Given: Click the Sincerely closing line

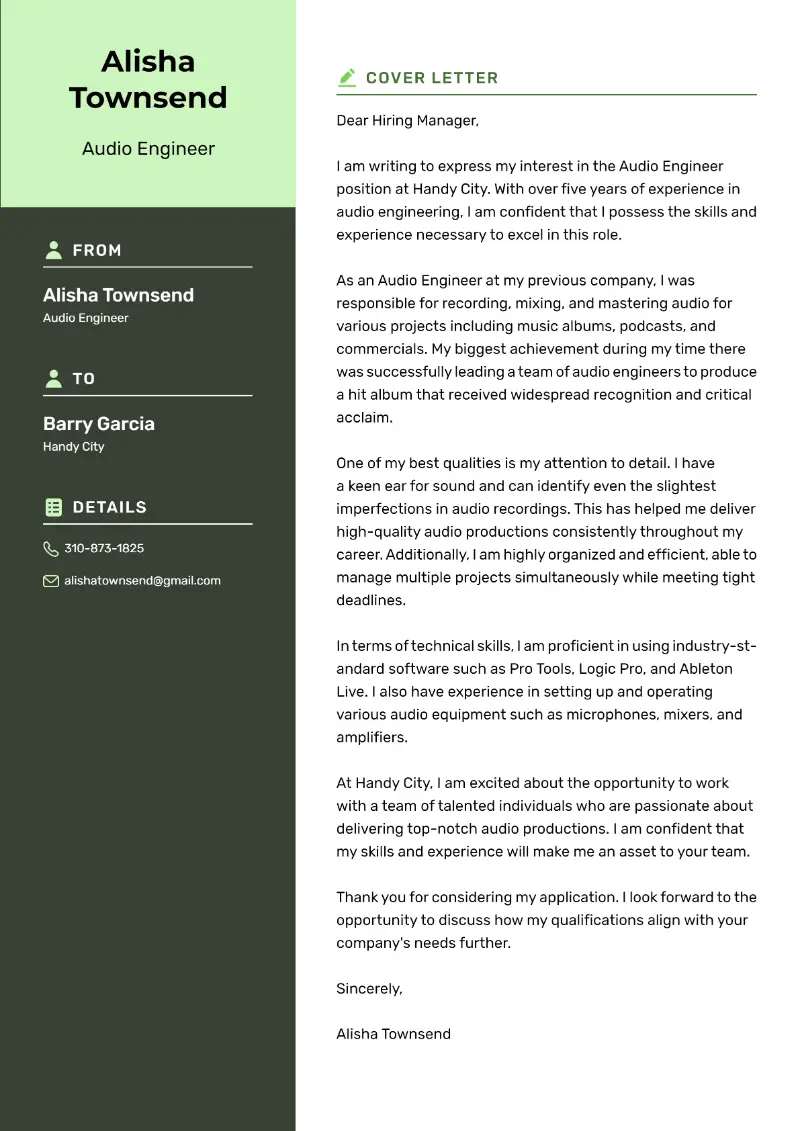Looking at the screenshot, I should pos(369,989).
